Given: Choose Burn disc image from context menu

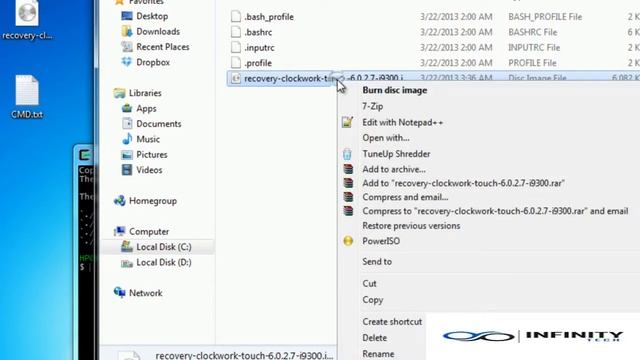Looking at the screenshot, I should click(x=394, y=90).
